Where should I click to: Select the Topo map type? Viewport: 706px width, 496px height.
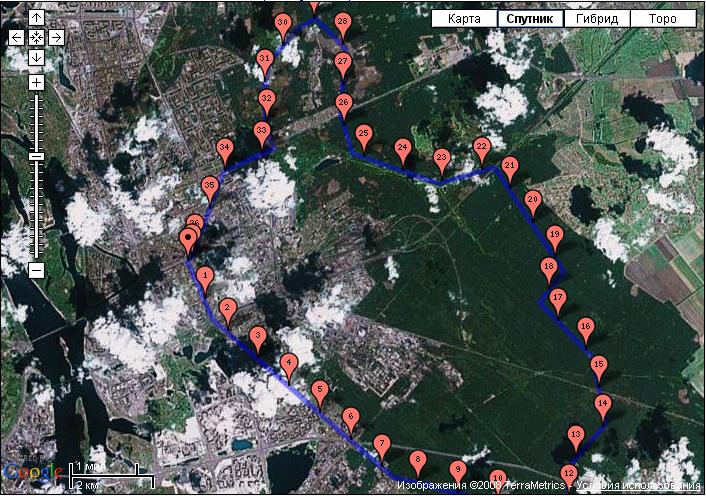pos(661,19)
